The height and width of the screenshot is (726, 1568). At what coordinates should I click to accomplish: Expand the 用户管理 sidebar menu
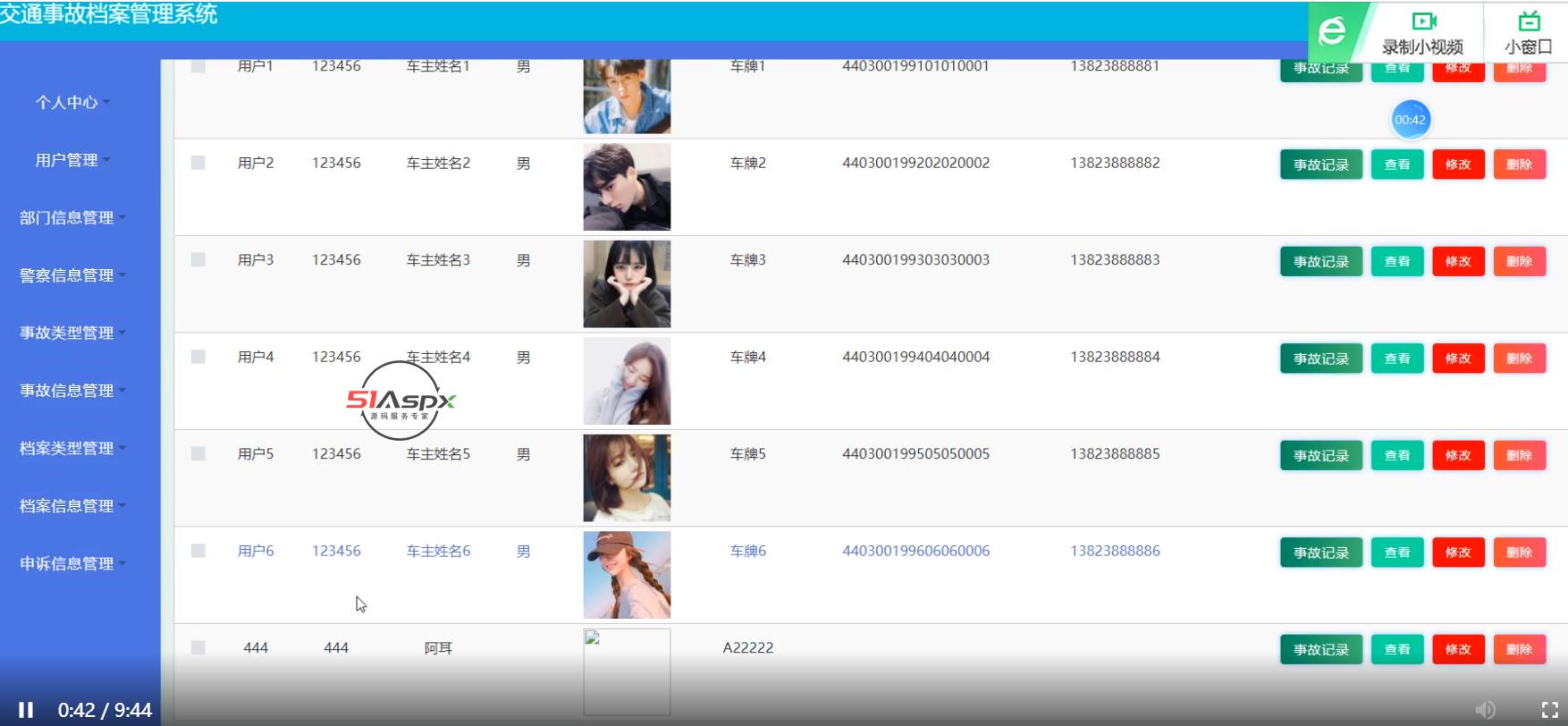coord(72,160)
